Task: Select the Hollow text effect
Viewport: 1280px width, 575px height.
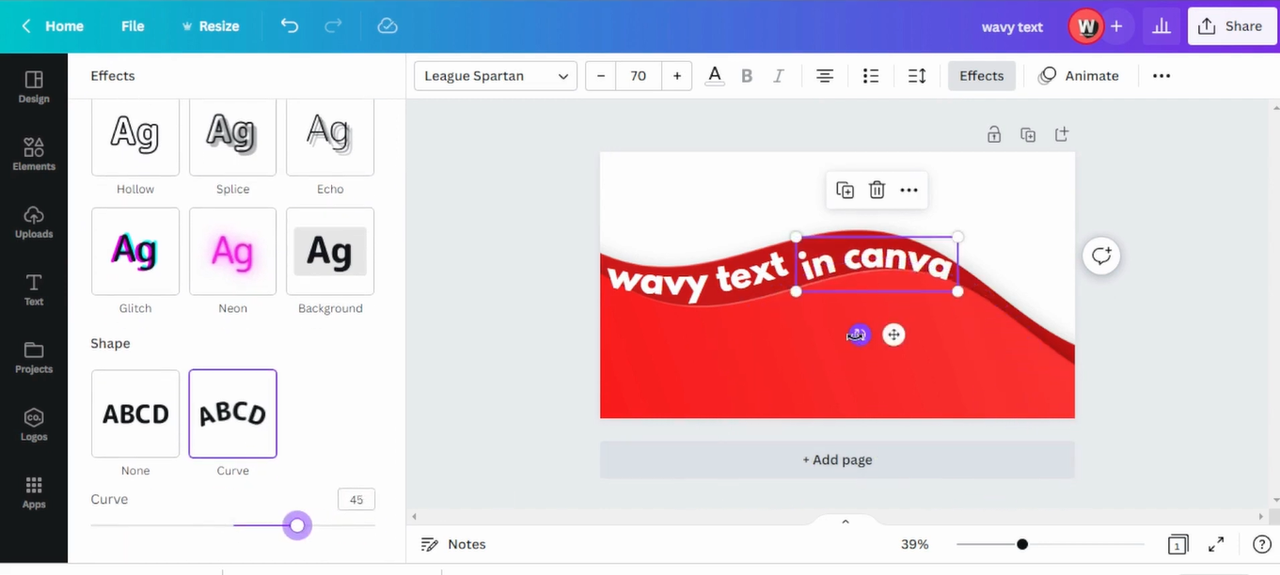Action: [135, 138]
